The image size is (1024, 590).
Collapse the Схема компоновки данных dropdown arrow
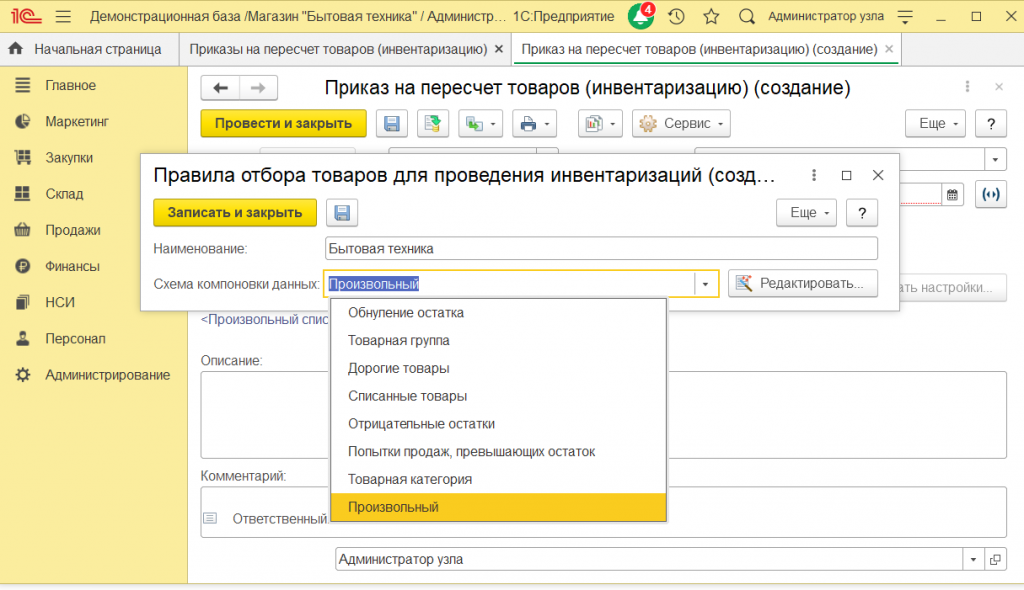click(705, 284)
